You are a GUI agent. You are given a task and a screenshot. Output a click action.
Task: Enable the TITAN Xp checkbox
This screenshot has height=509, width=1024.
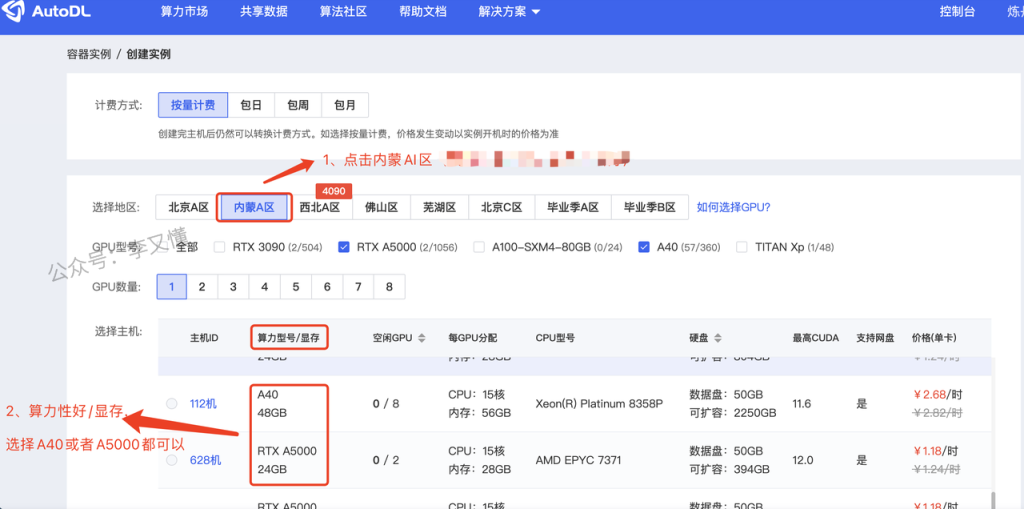point(742,247)
